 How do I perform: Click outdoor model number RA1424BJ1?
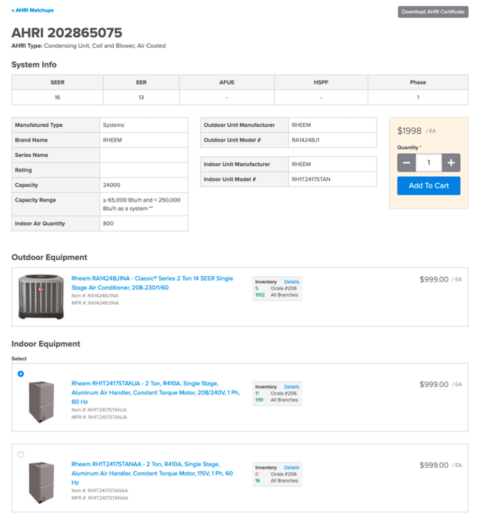point(306,140)
